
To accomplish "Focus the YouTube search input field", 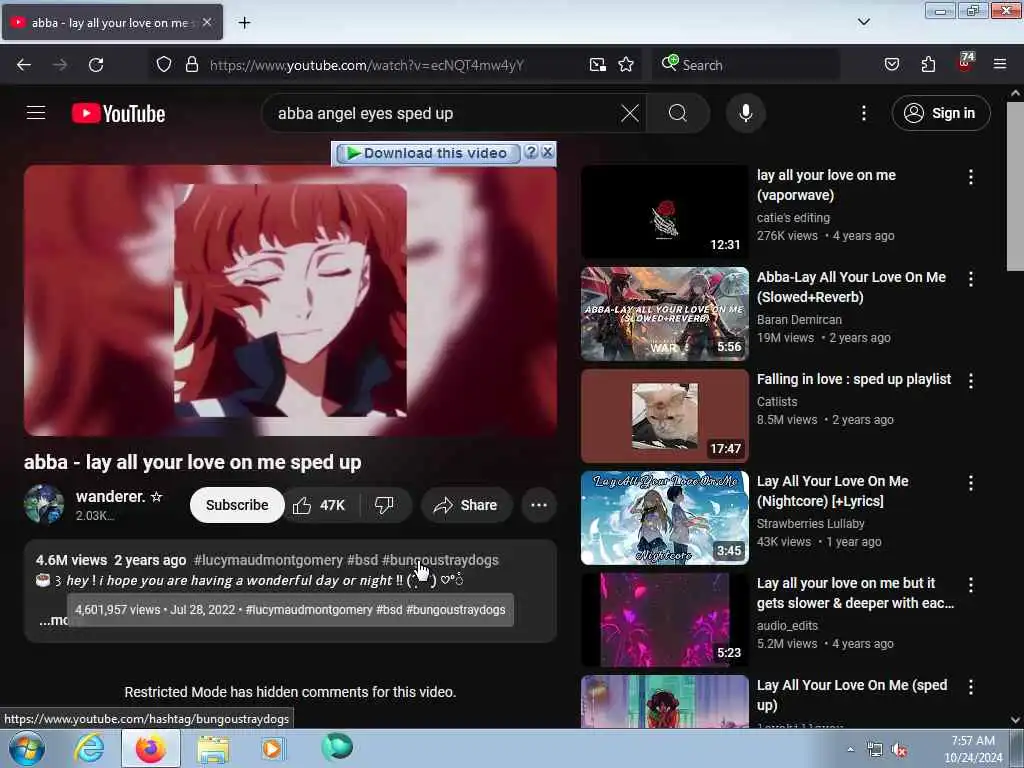I will click(x=444, y=113).
